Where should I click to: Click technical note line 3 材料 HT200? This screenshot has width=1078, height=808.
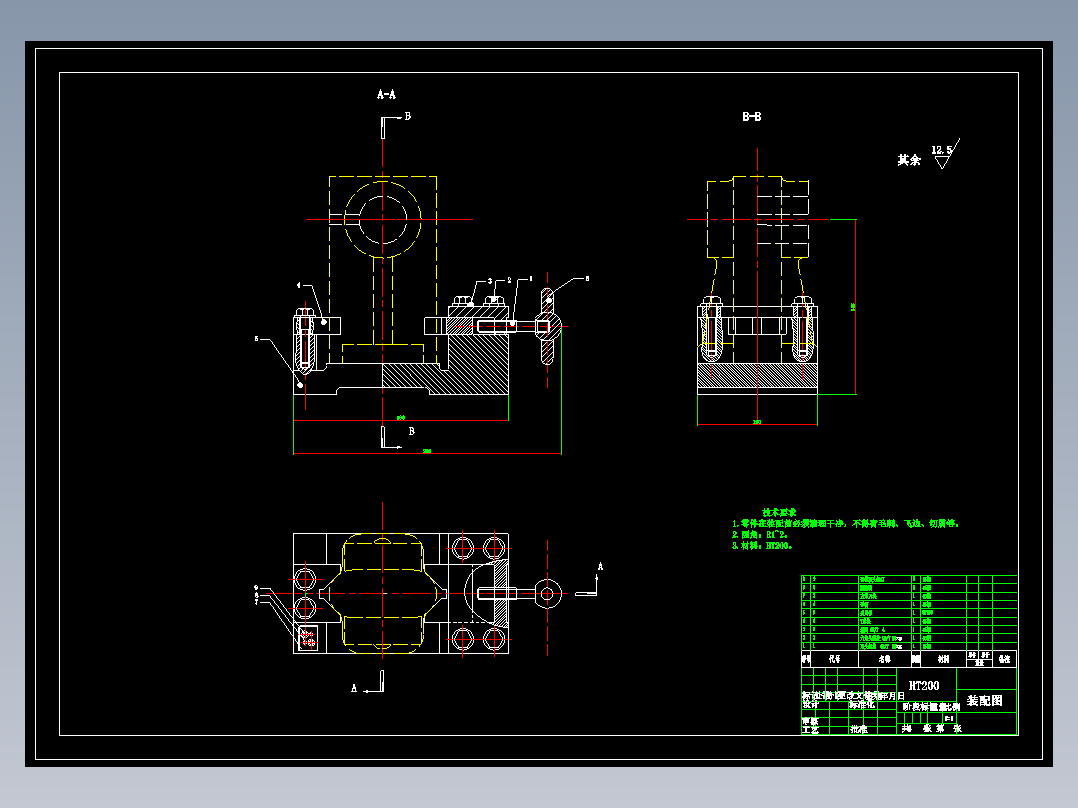click(x=762, y=545)
